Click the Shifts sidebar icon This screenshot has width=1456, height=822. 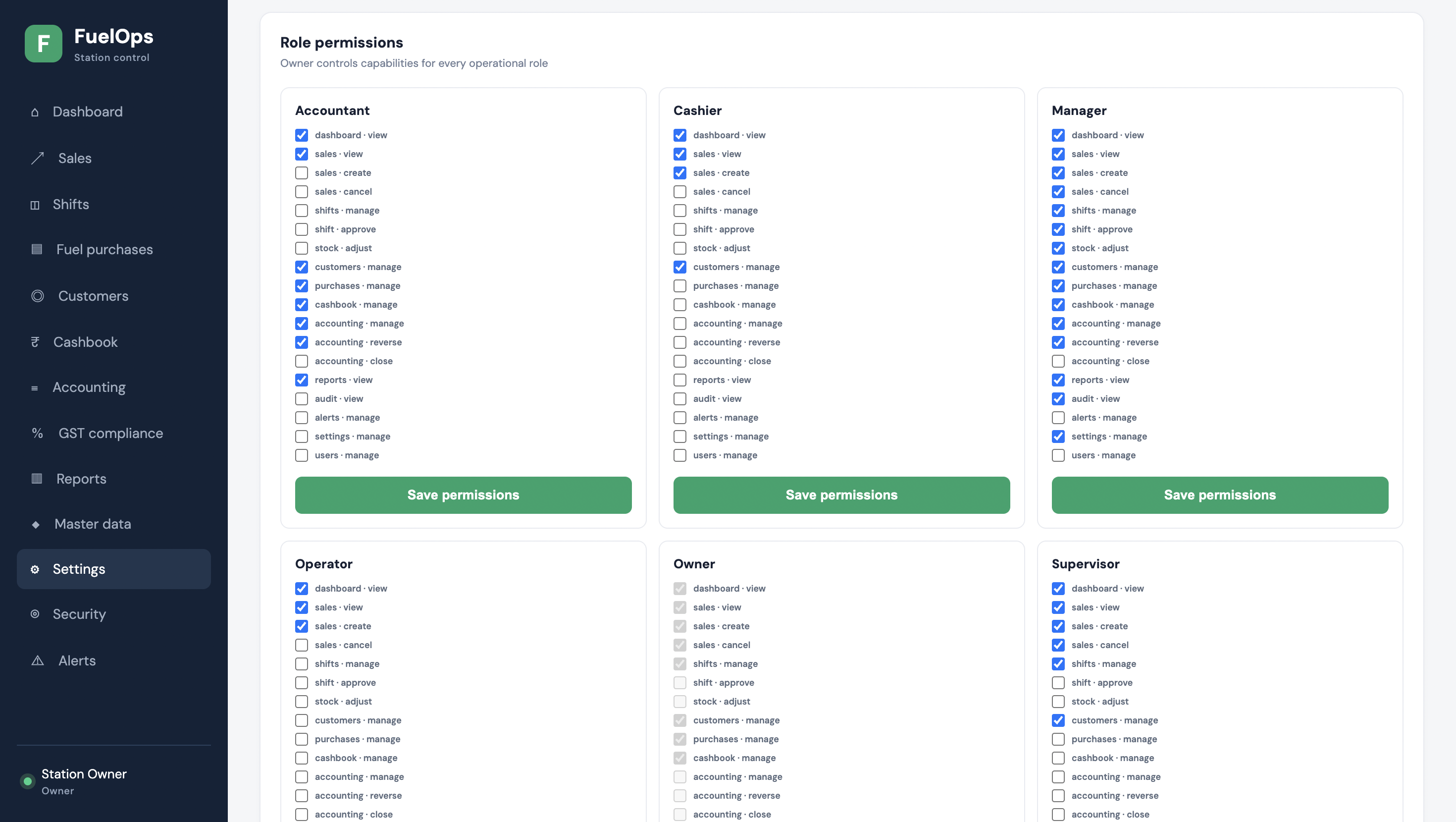[x=35, y=205]
